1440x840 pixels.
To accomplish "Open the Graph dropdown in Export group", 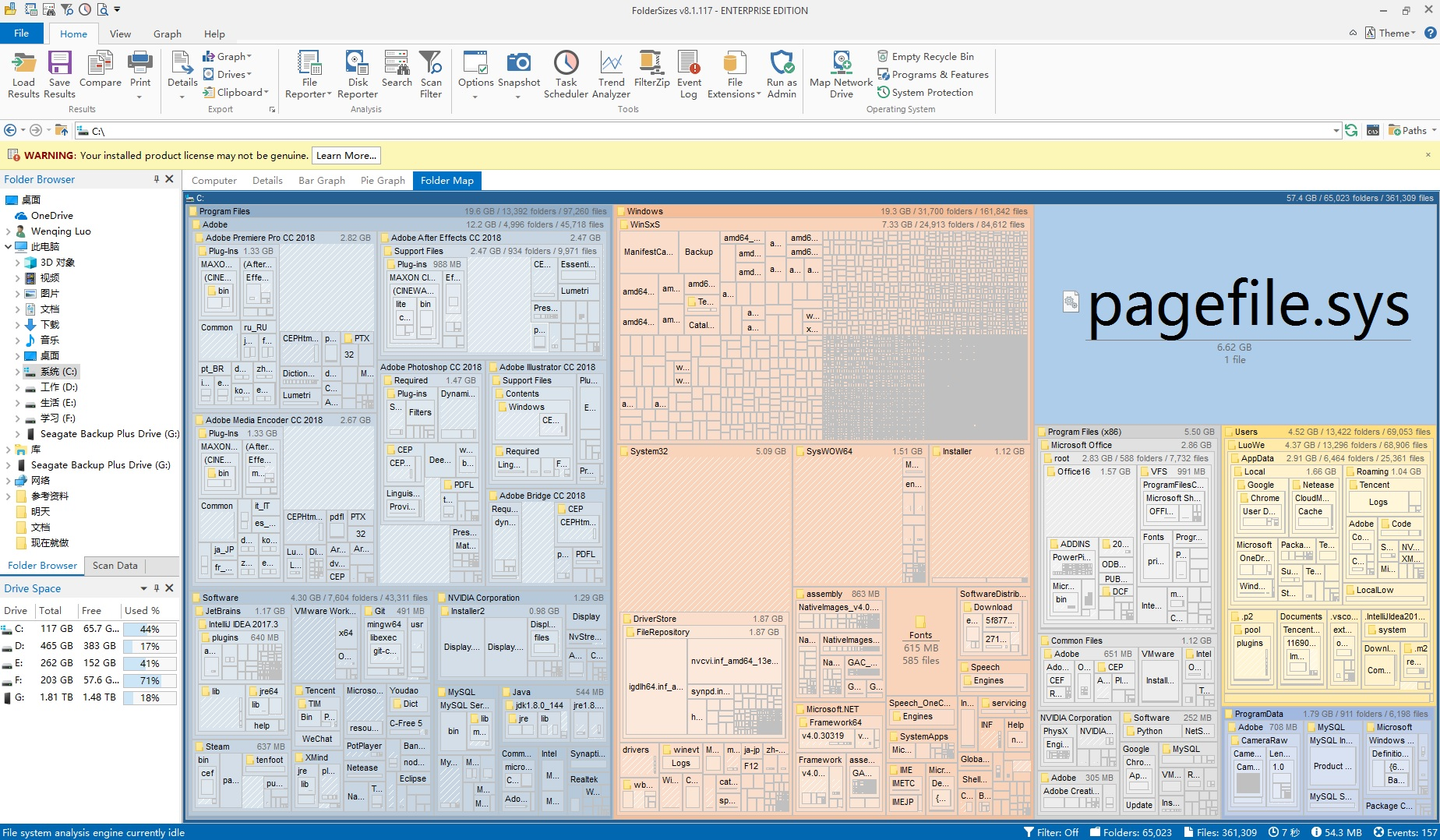I will pyautogui.click(x=228, y=56).
